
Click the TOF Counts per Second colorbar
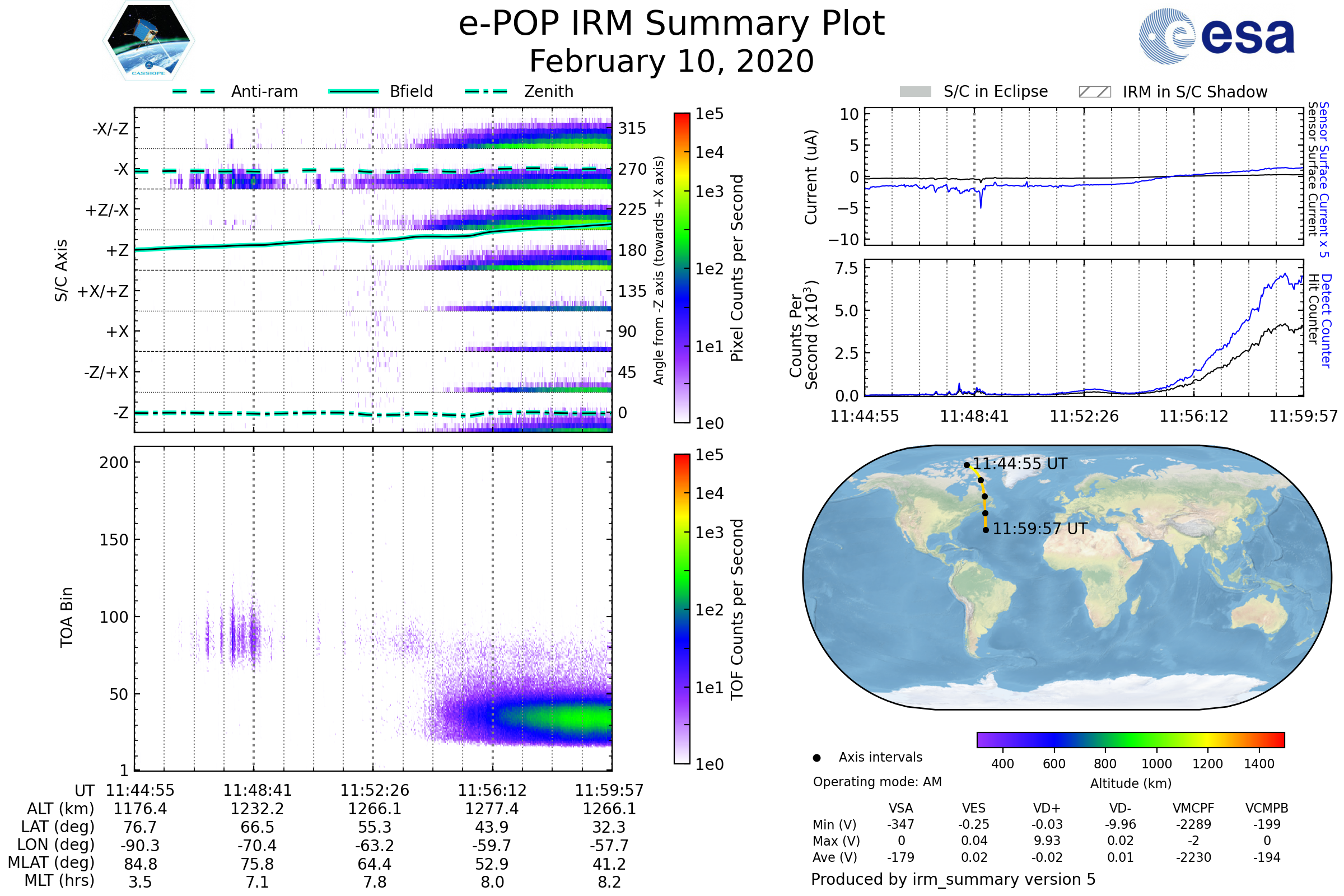tap(682, 609)
